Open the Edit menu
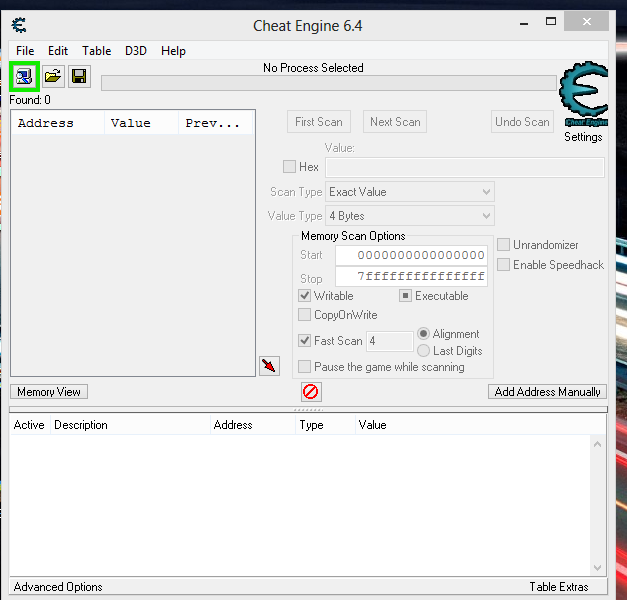Image resolution: width=627 pixels, height=600 pixels. point(58,51)
